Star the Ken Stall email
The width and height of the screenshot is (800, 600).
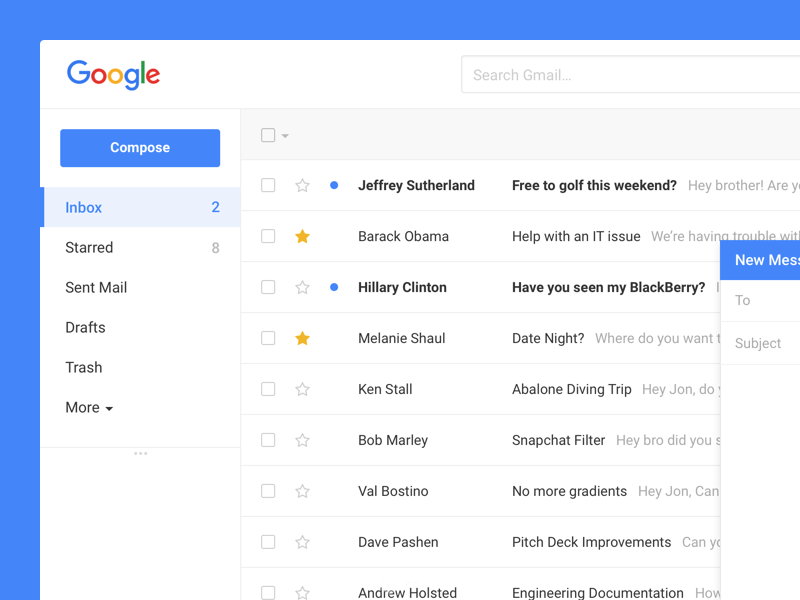(303, 389)
